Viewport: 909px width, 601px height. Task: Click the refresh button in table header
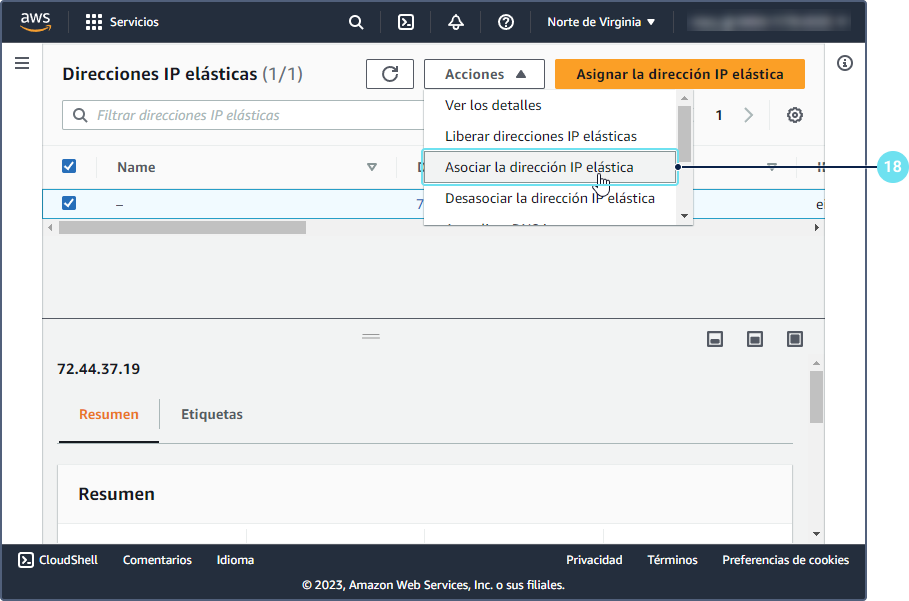[x=390, y=74]
